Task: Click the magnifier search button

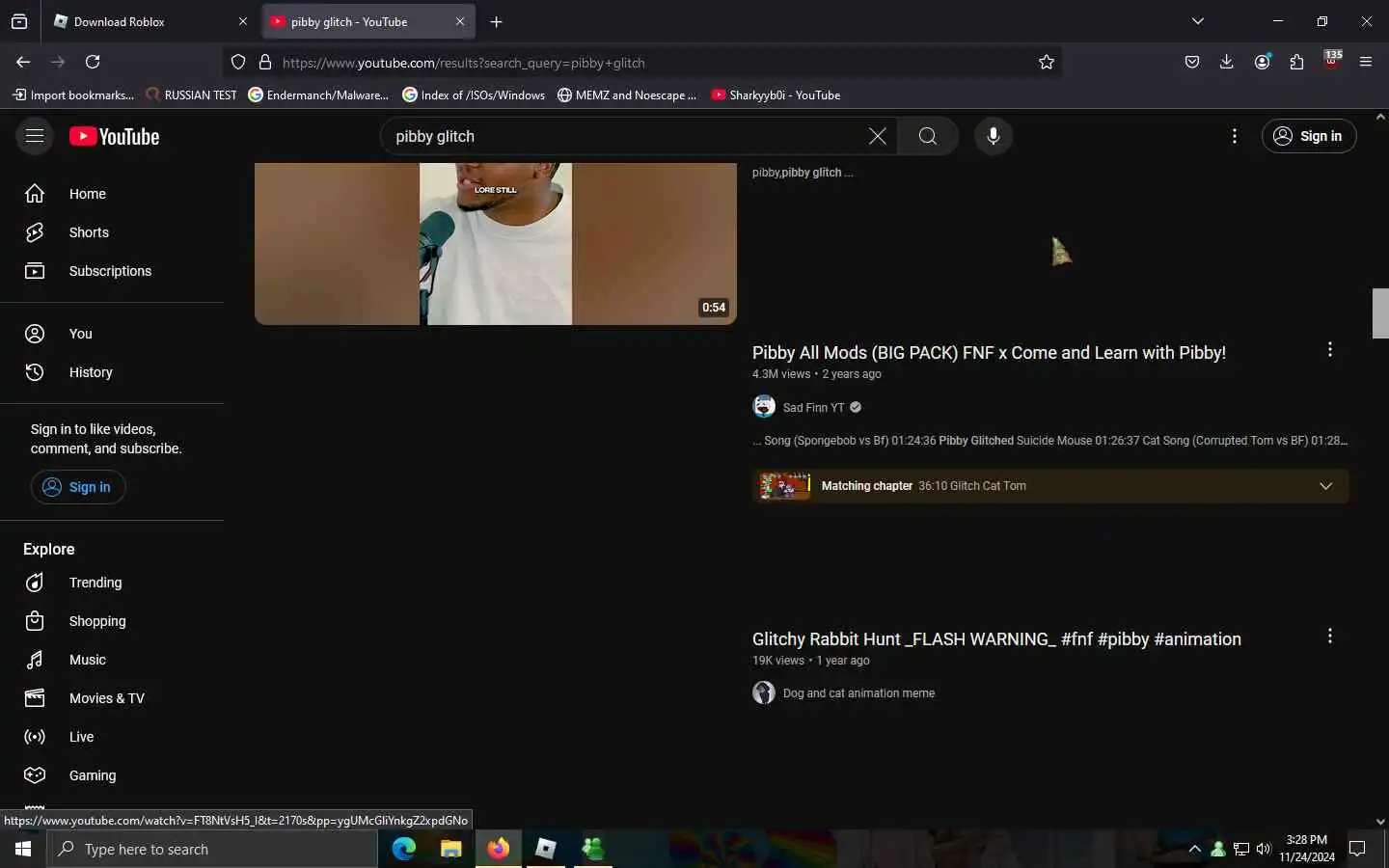Action: (x=927, y=136)
